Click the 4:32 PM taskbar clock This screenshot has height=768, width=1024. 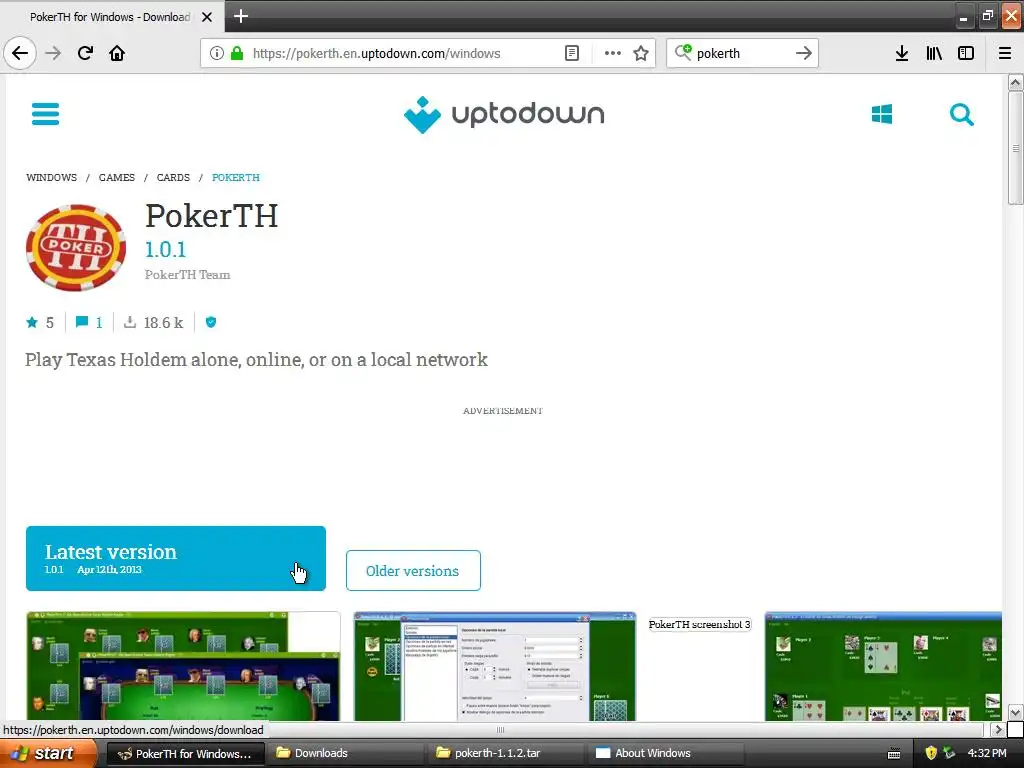(987, 754)
